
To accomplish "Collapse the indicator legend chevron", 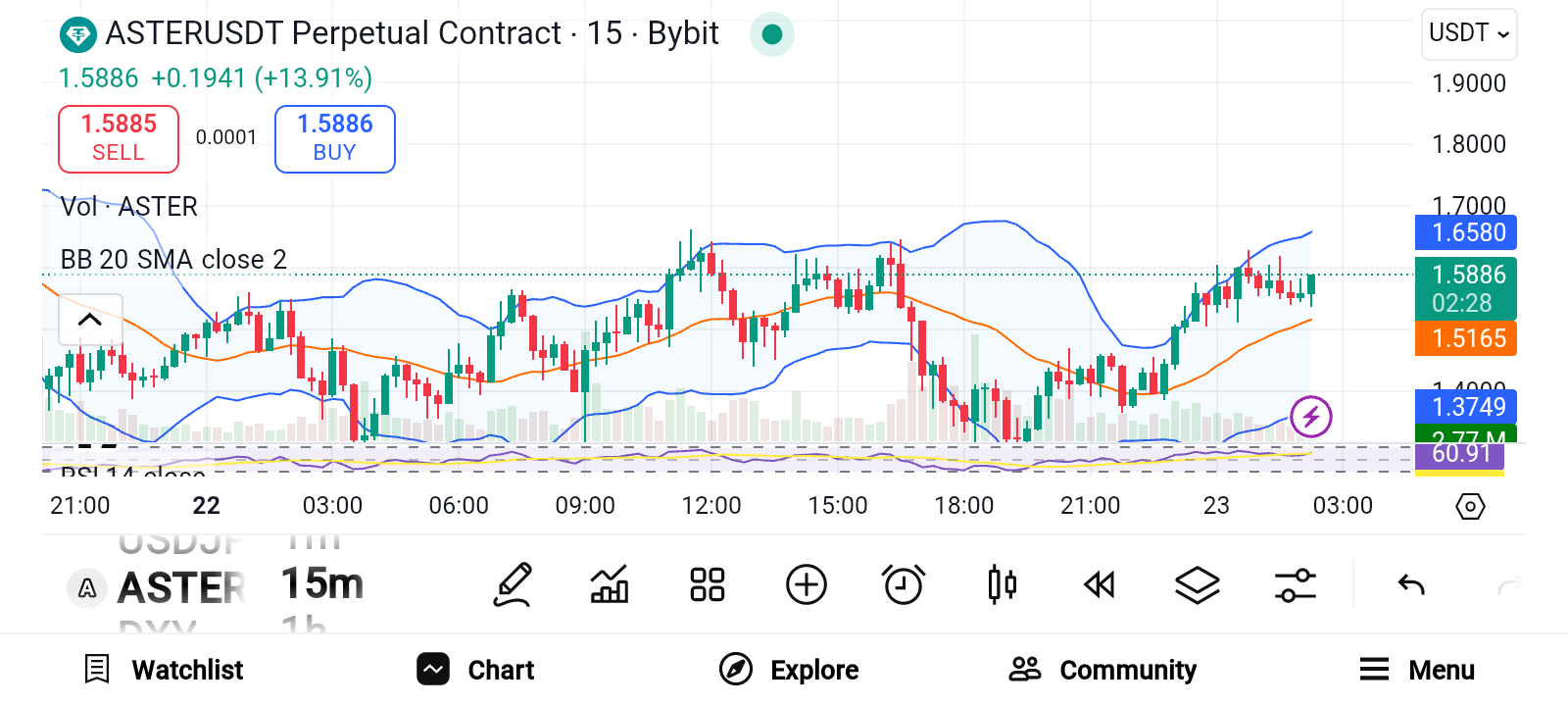I will (x=90, y=320).
